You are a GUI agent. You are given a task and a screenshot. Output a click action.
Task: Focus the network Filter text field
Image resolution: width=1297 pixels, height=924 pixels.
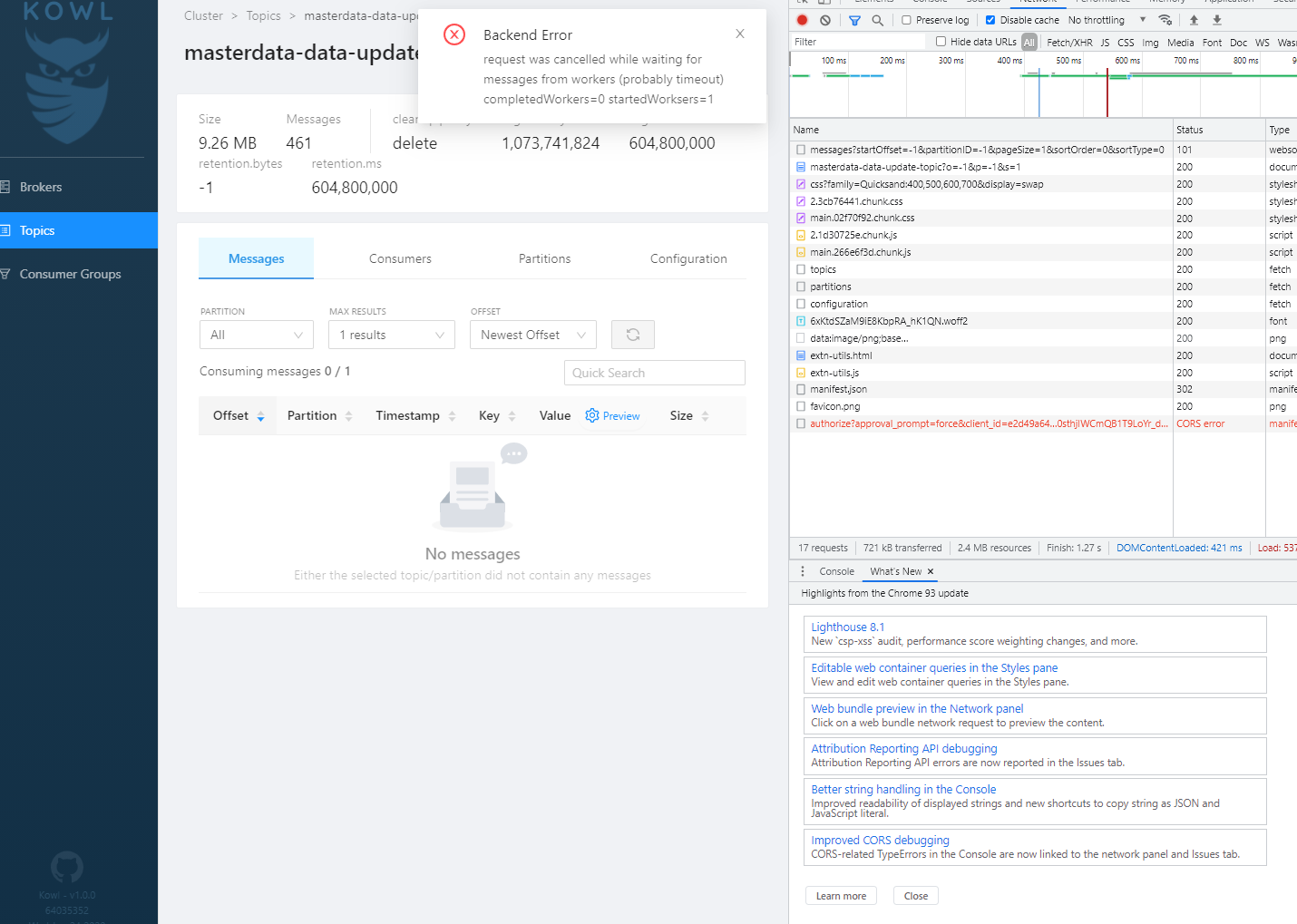pos(858,42)
